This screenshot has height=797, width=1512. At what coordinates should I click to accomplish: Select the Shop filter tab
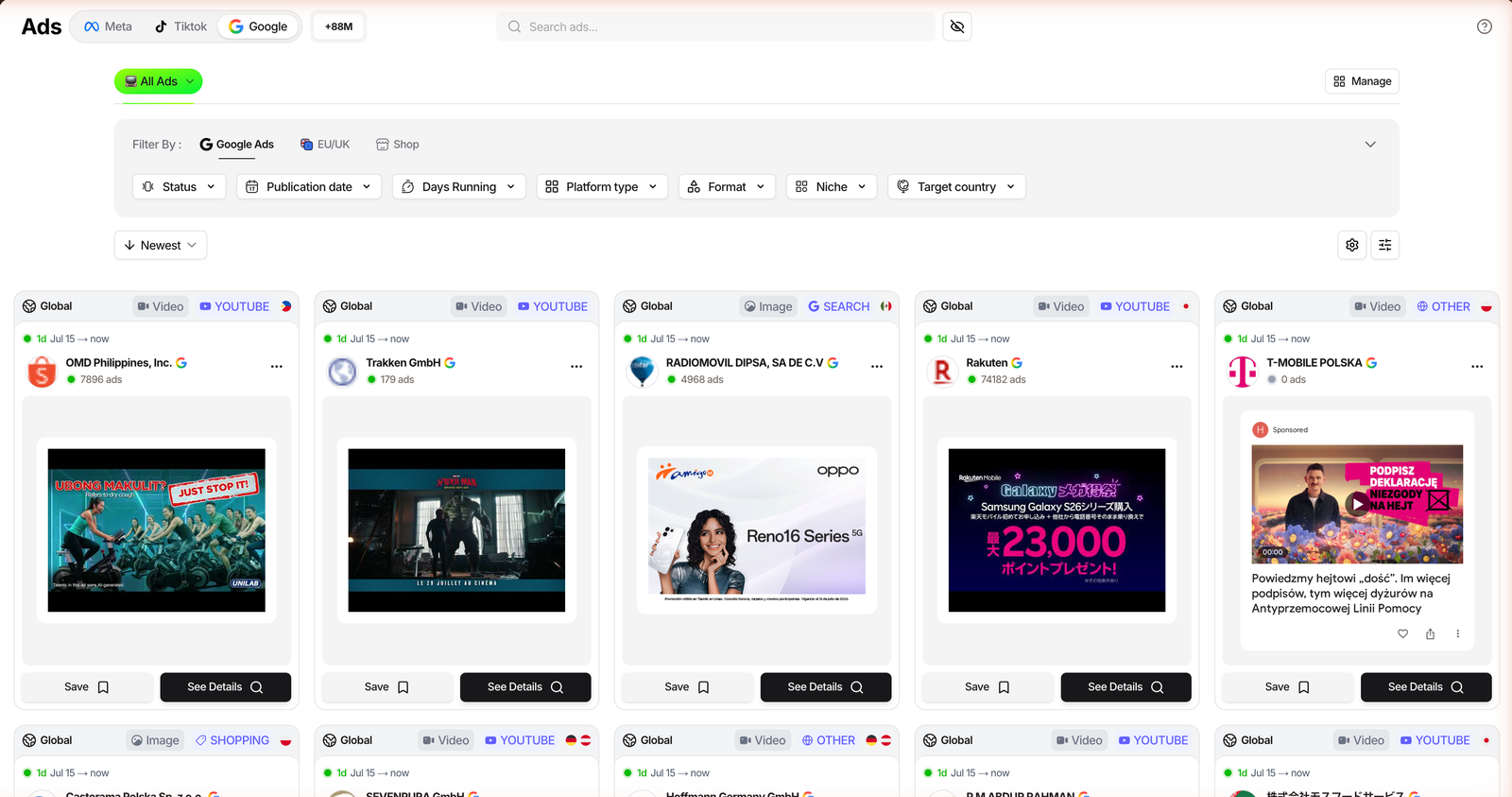[398, 145]
